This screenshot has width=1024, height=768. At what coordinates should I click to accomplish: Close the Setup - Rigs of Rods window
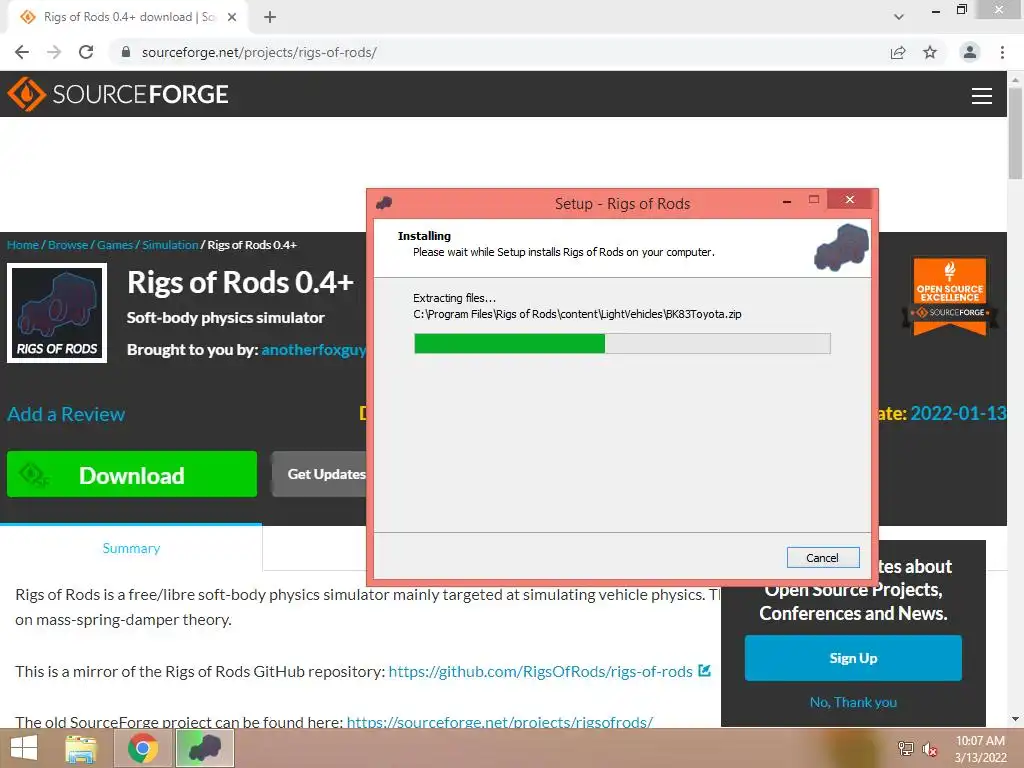tap(849, 199)
